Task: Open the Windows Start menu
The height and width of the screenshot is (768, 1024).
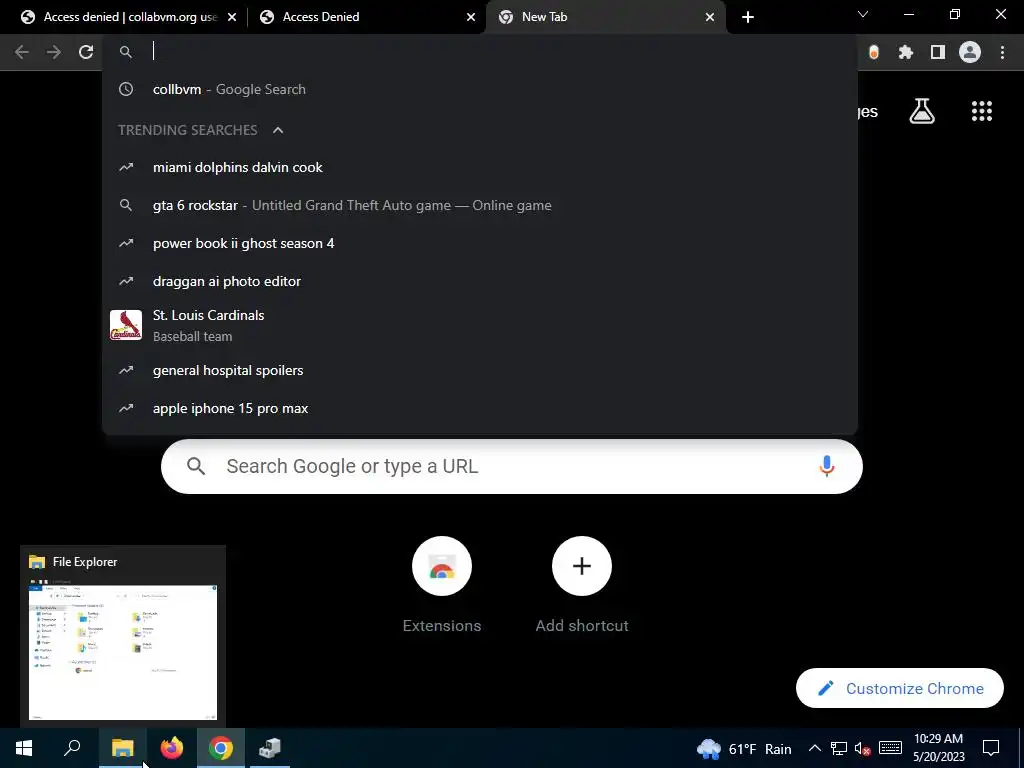Action: 24,748
